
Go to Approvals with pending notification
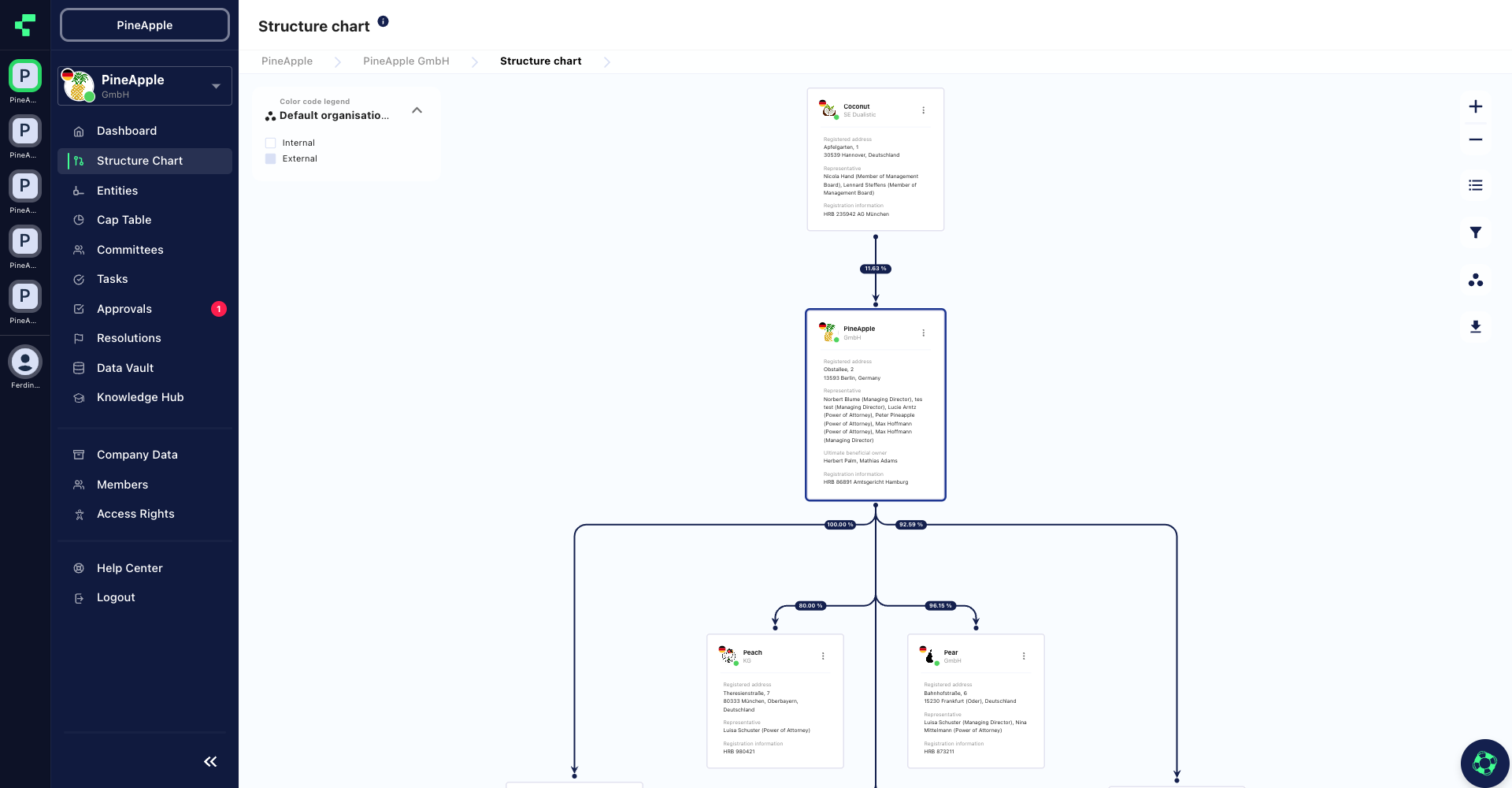pyautogui.click(x=124, y=309)
